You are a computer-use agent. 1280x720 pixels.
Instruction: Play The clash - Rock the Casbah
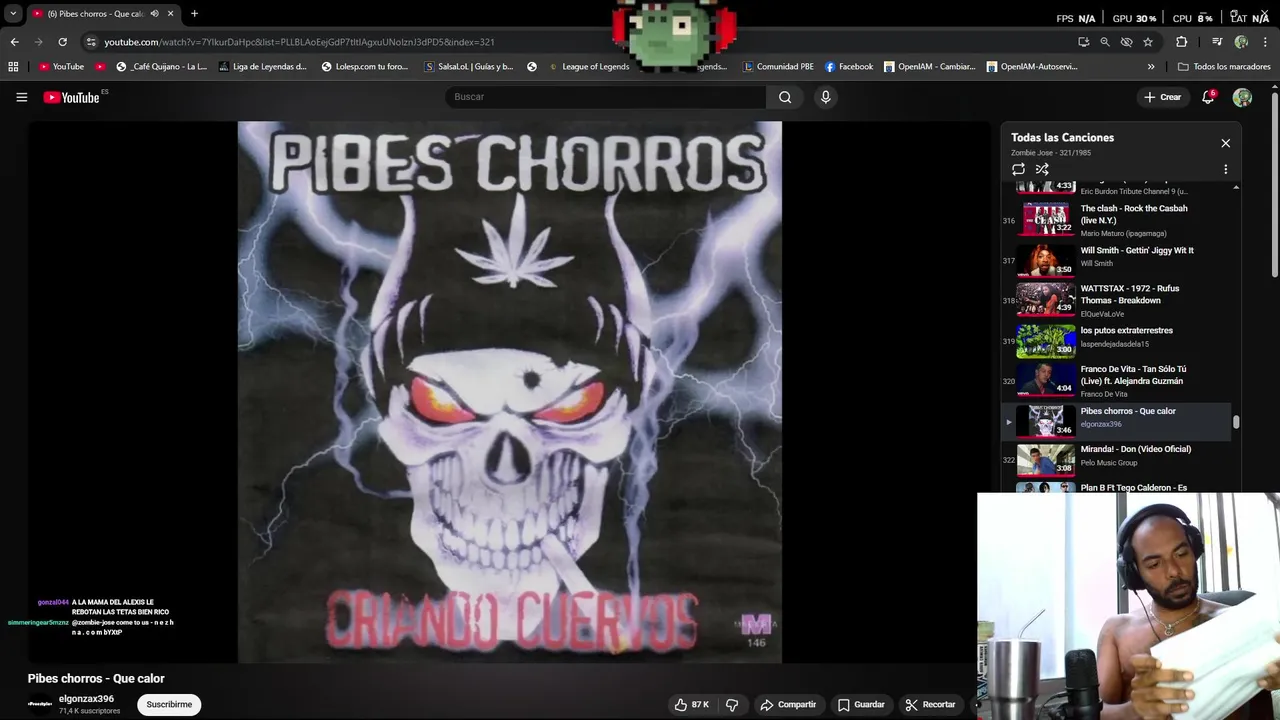(1134, 214)
